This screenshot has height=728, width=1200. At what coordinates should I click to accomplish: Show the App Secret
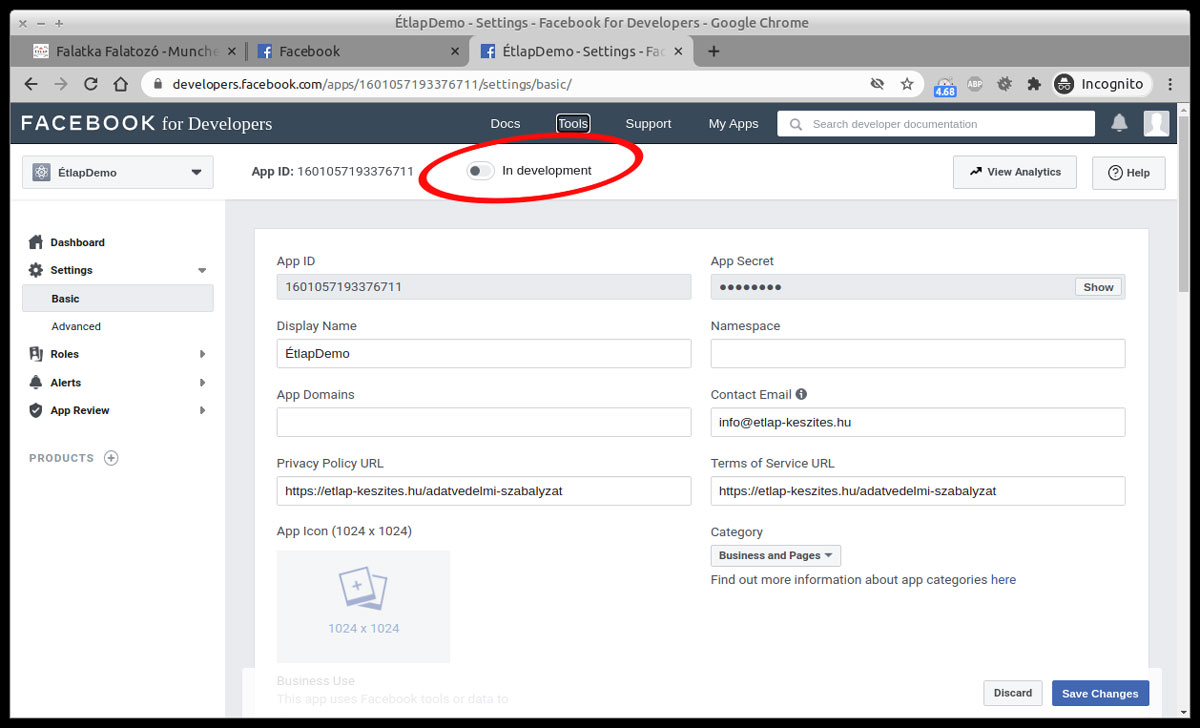(1098, 287)
